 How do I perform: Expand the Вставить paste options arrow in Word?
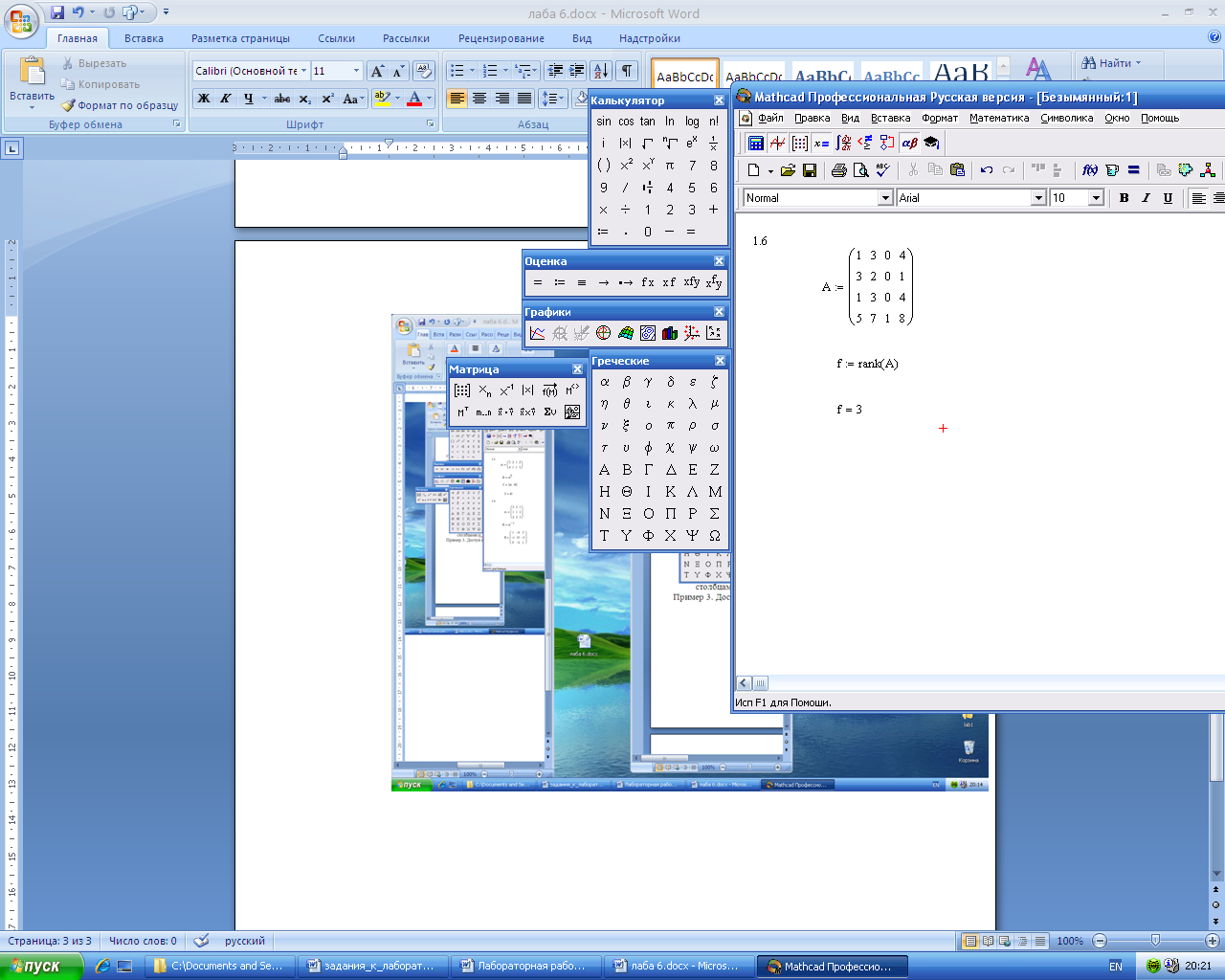[x=32, y=107]
